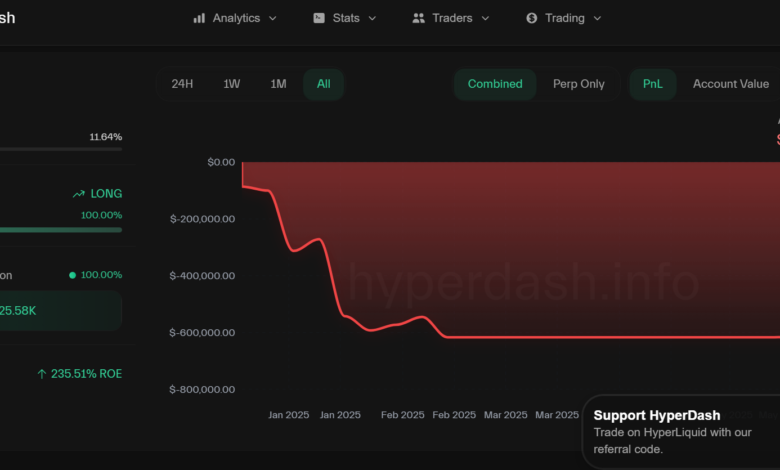Click the Stats terminal icon
This screenshot has width=780, height=470.
(x=319, y=18)
